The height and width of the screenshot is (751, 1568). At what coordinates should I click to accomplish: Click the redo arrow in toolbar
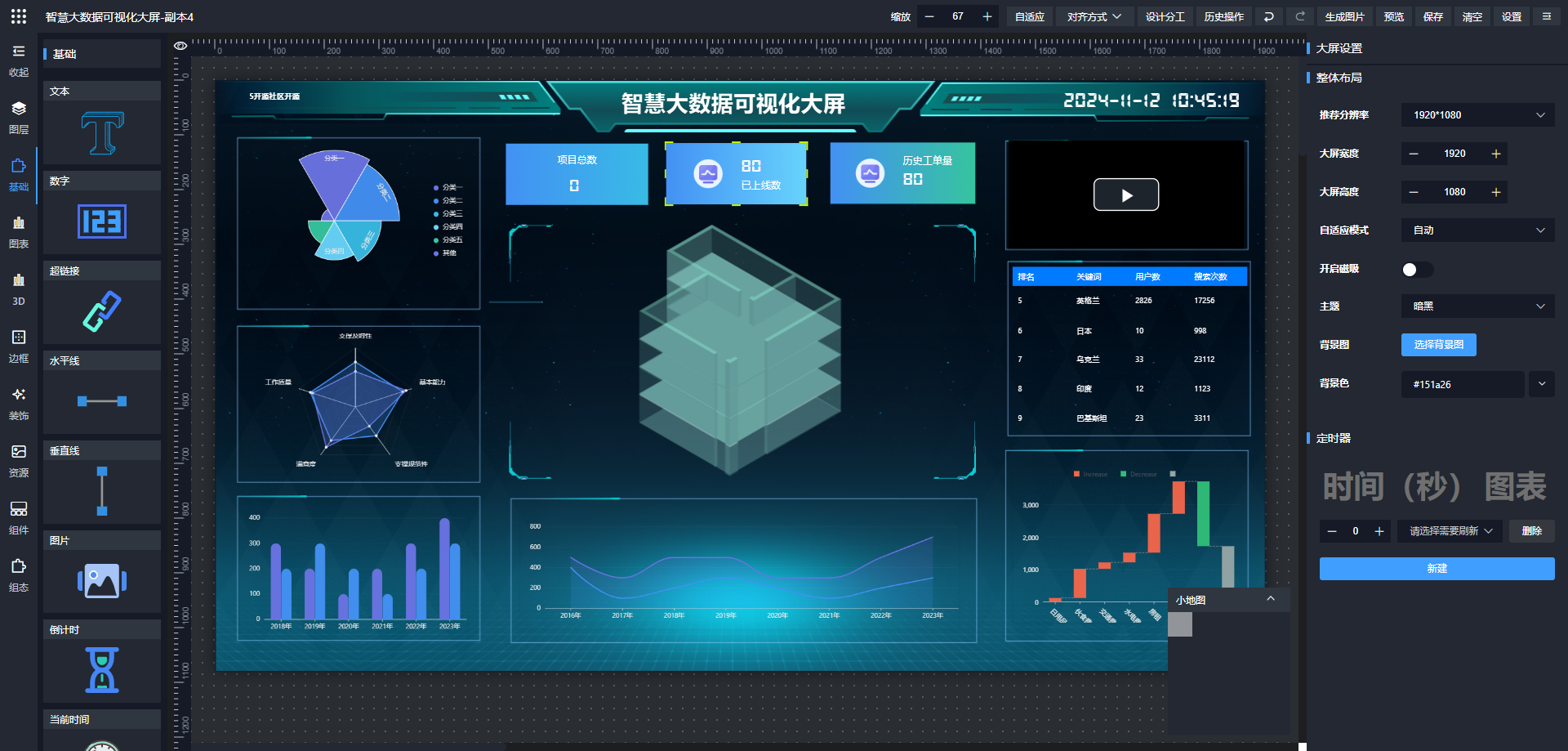click(x=1300, y=16)
